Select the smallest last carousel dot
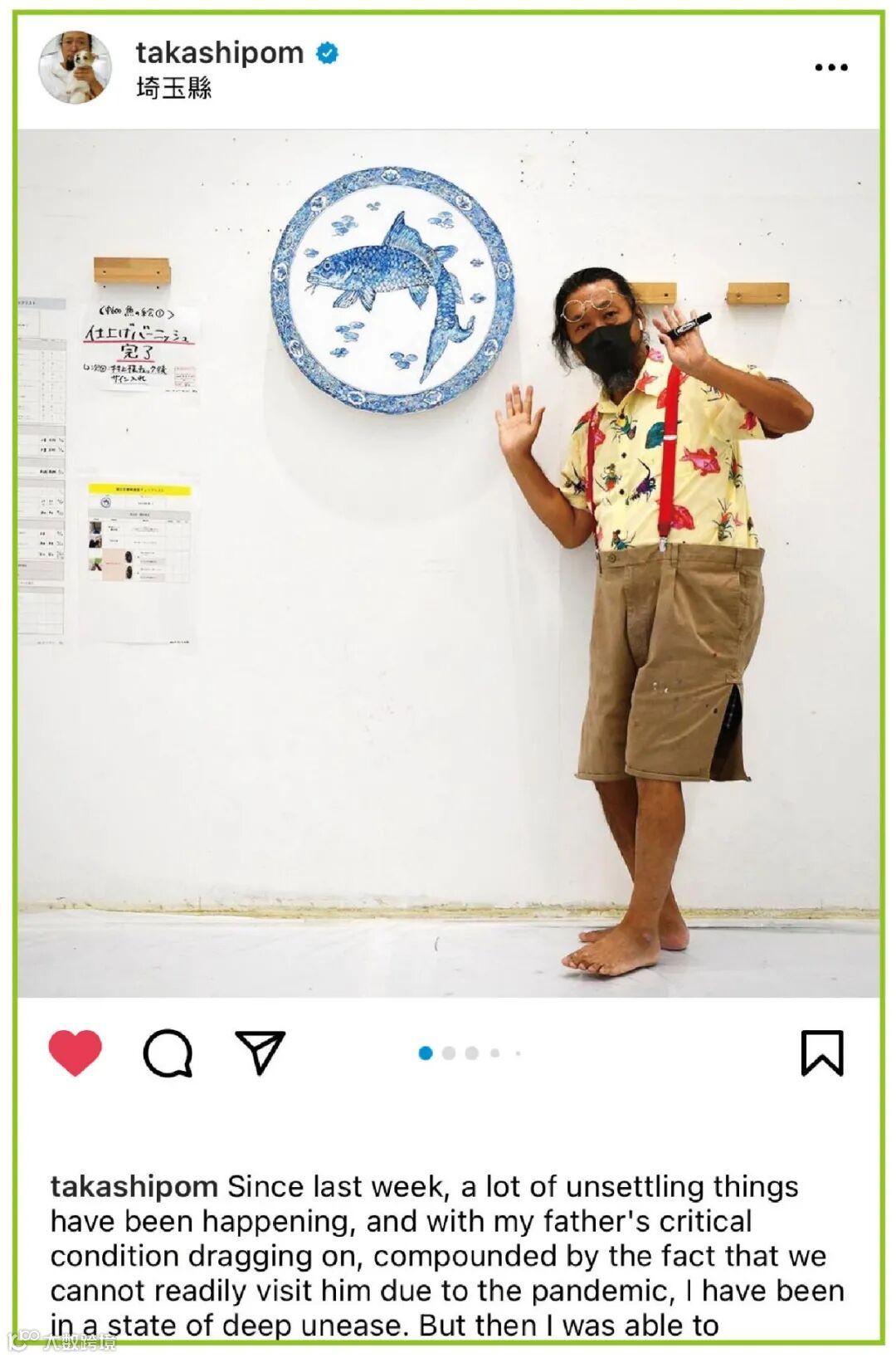The image size is (896, 1358). 518,1053
